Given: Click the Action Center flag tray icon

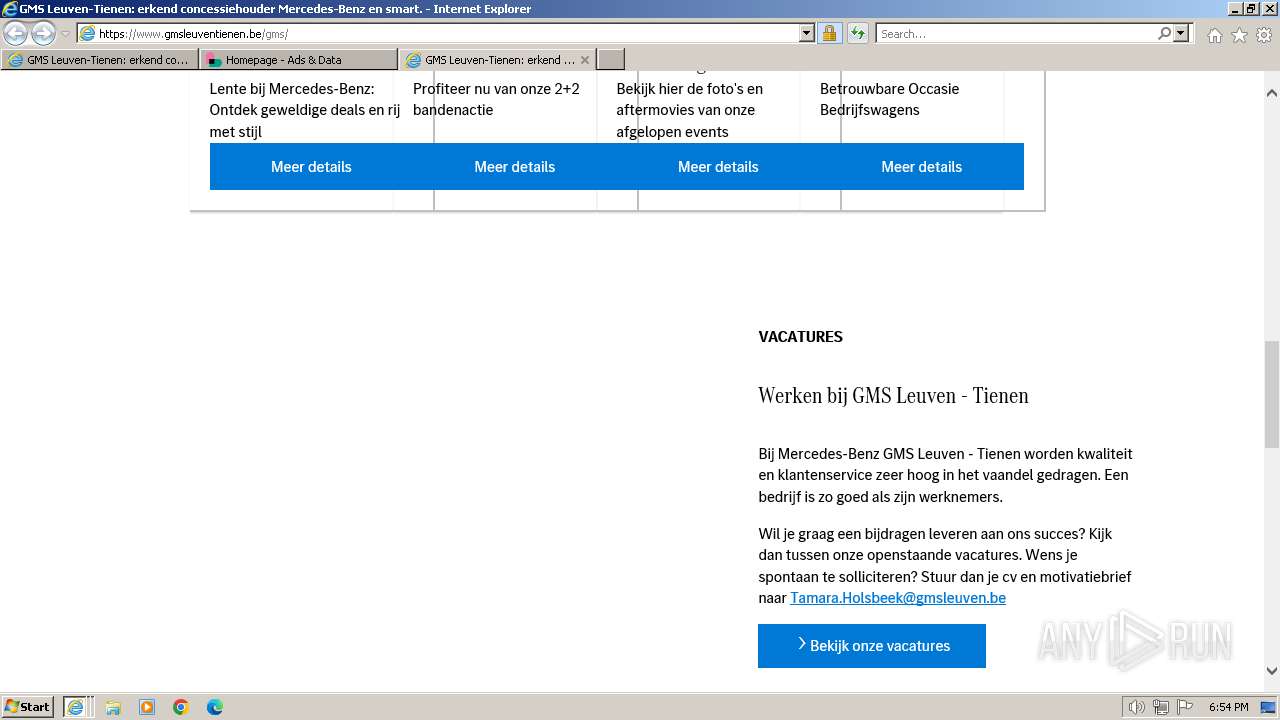Looking at the screenshot, I should point(1185,707).
